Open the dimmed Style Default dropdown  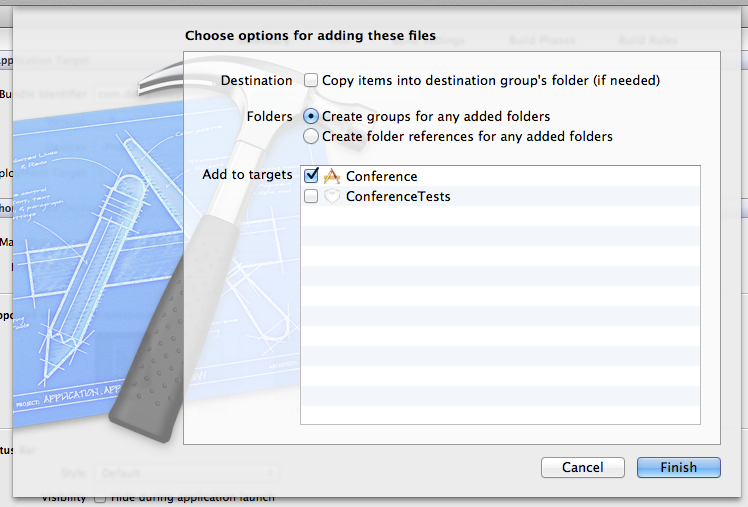pyautogui.click(x=186, y=473)
